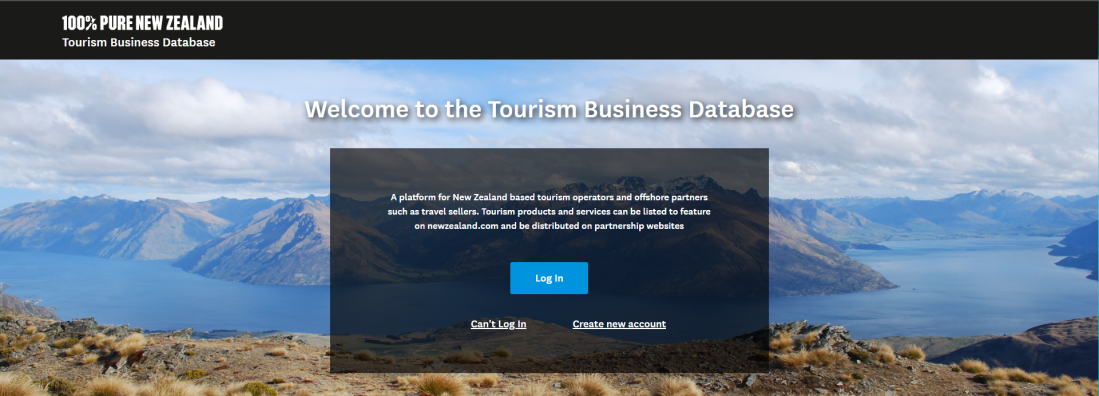1099x396 pixels.
Task: Click the 'travel sellers' line of the description
Action: tap(549, 212)
